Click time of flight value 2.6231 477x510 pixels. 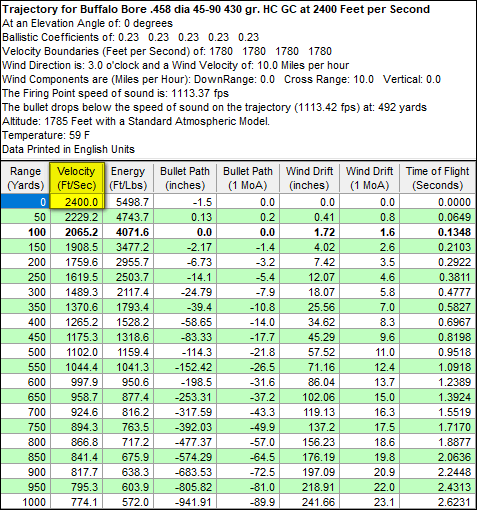pos(437,502)
